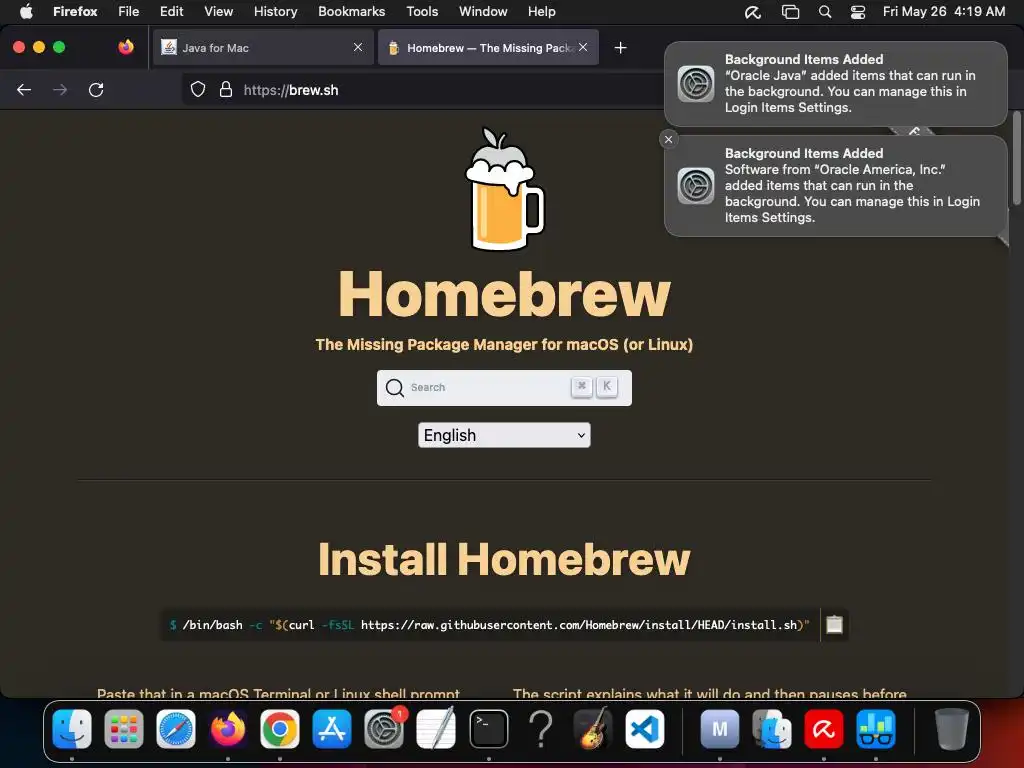
Task: Open the Firefox application menu
Action: point(75,12)
